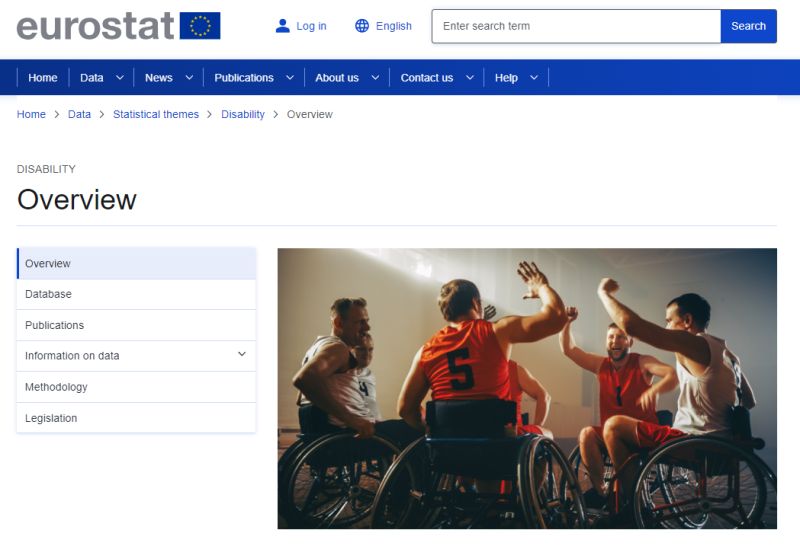
Task: Click the Search button
Action: point(748,26)
